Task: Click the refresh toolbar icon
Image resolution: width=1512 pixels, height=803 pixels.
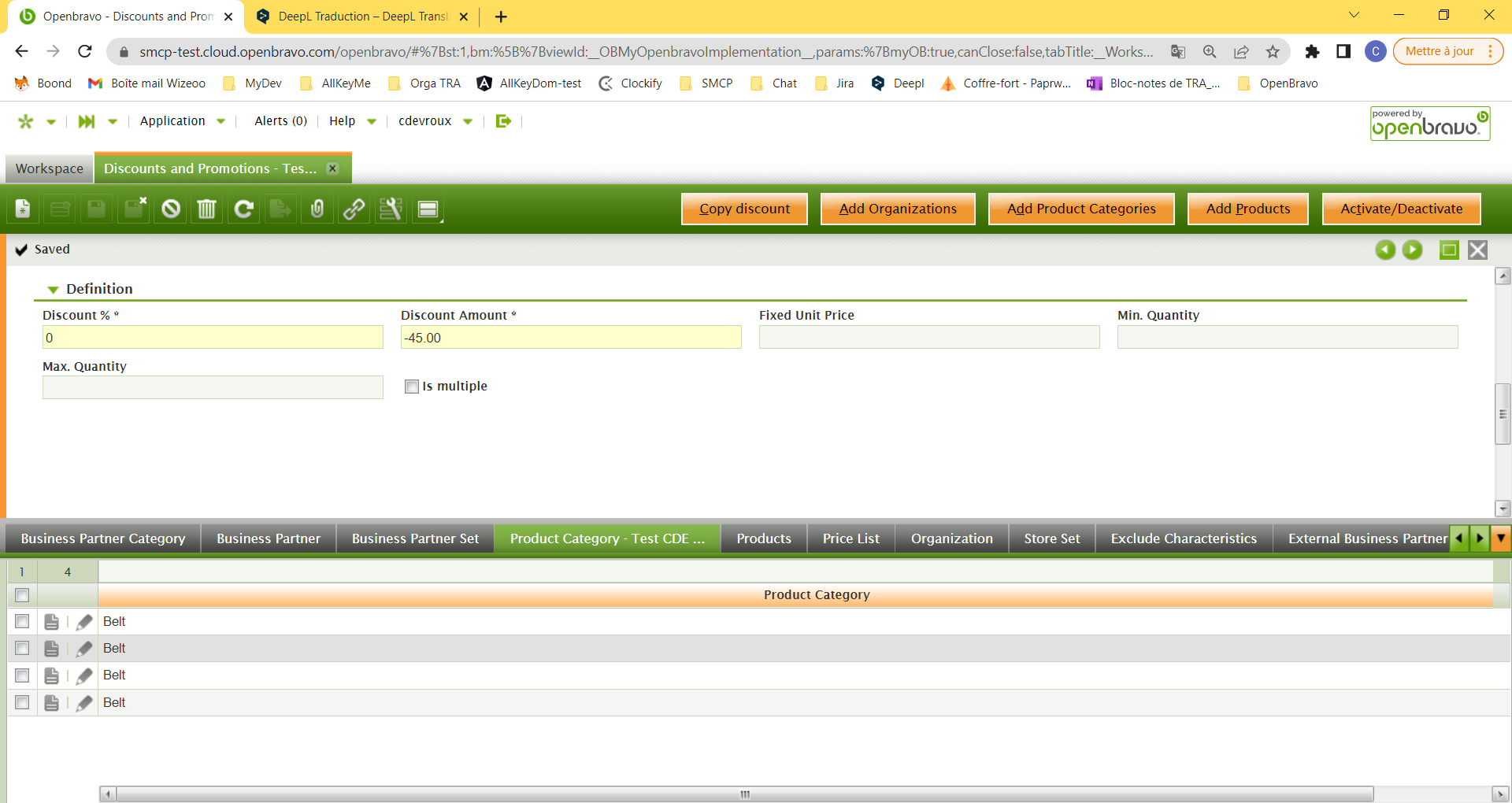Action: coord(243,209)
